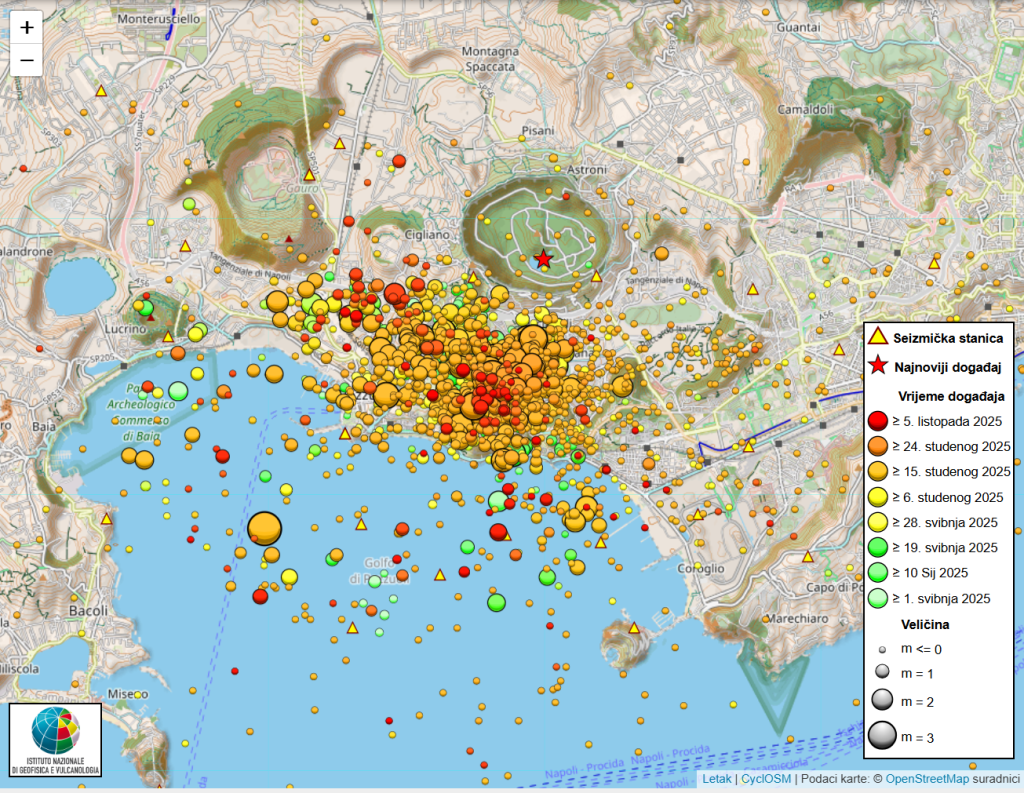Viewport: 1024px width, 793px height.
Task: Open the CyclOSM attribution link
Action: click(x=765, y=778)
